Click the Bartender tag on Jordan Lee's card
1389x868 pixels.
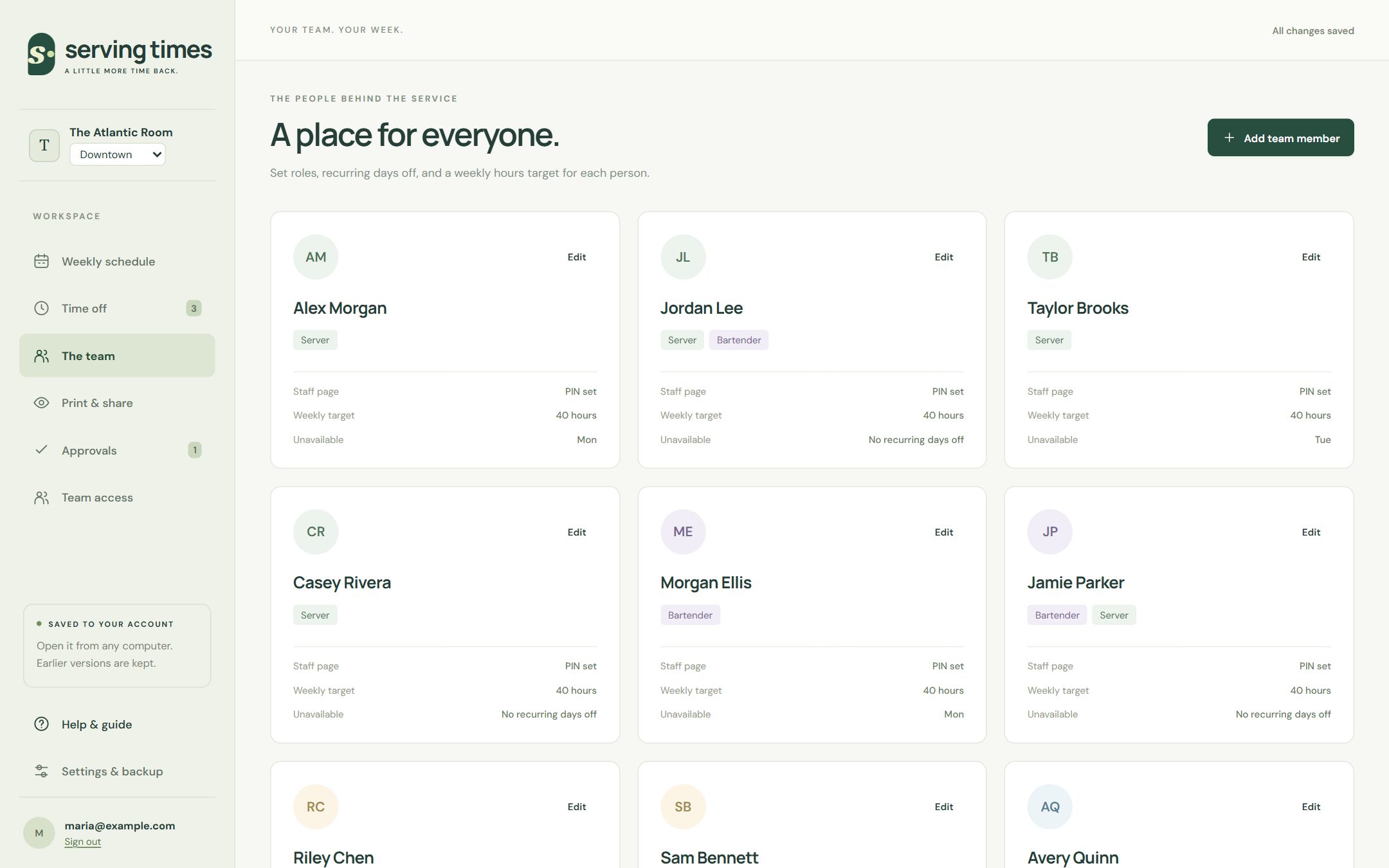[x=739, y=340]
